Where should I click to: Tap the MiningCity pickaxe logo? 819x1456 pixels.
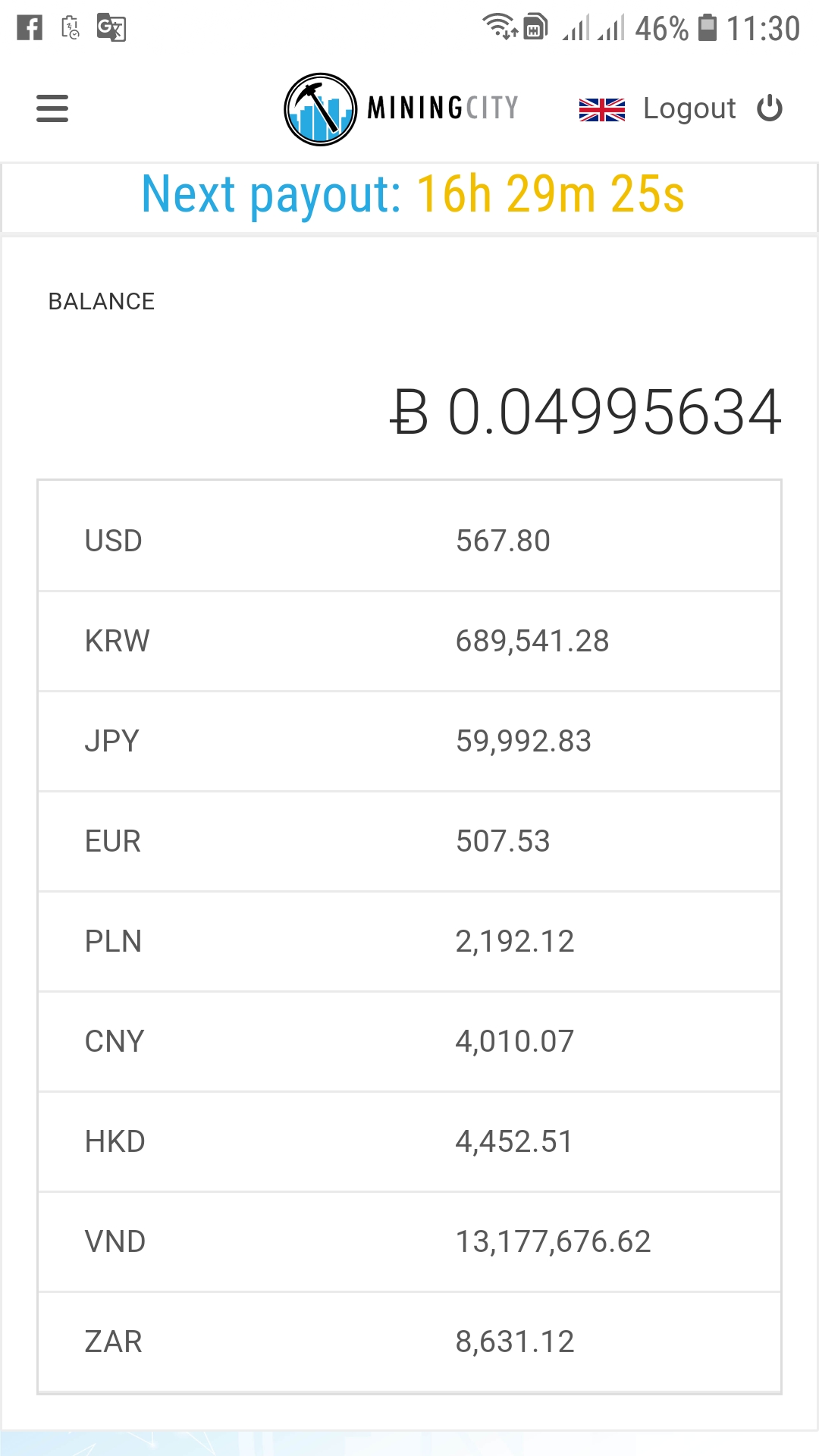click(320, 109)
